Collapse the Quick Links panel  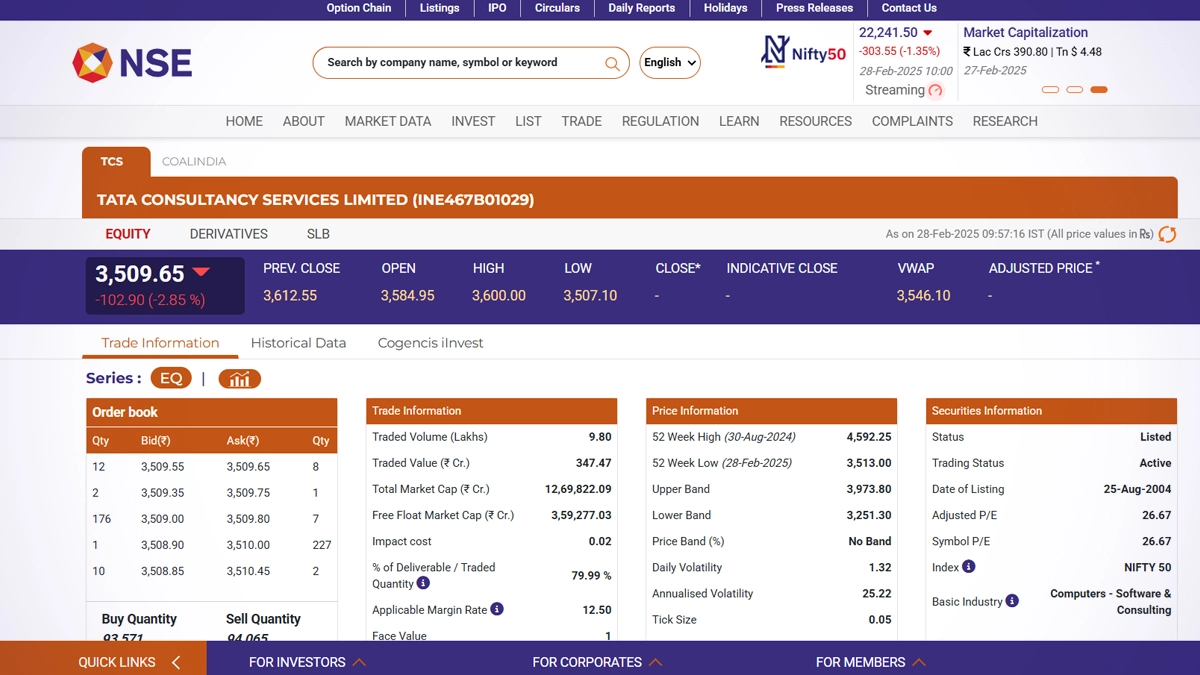(176, 662)
